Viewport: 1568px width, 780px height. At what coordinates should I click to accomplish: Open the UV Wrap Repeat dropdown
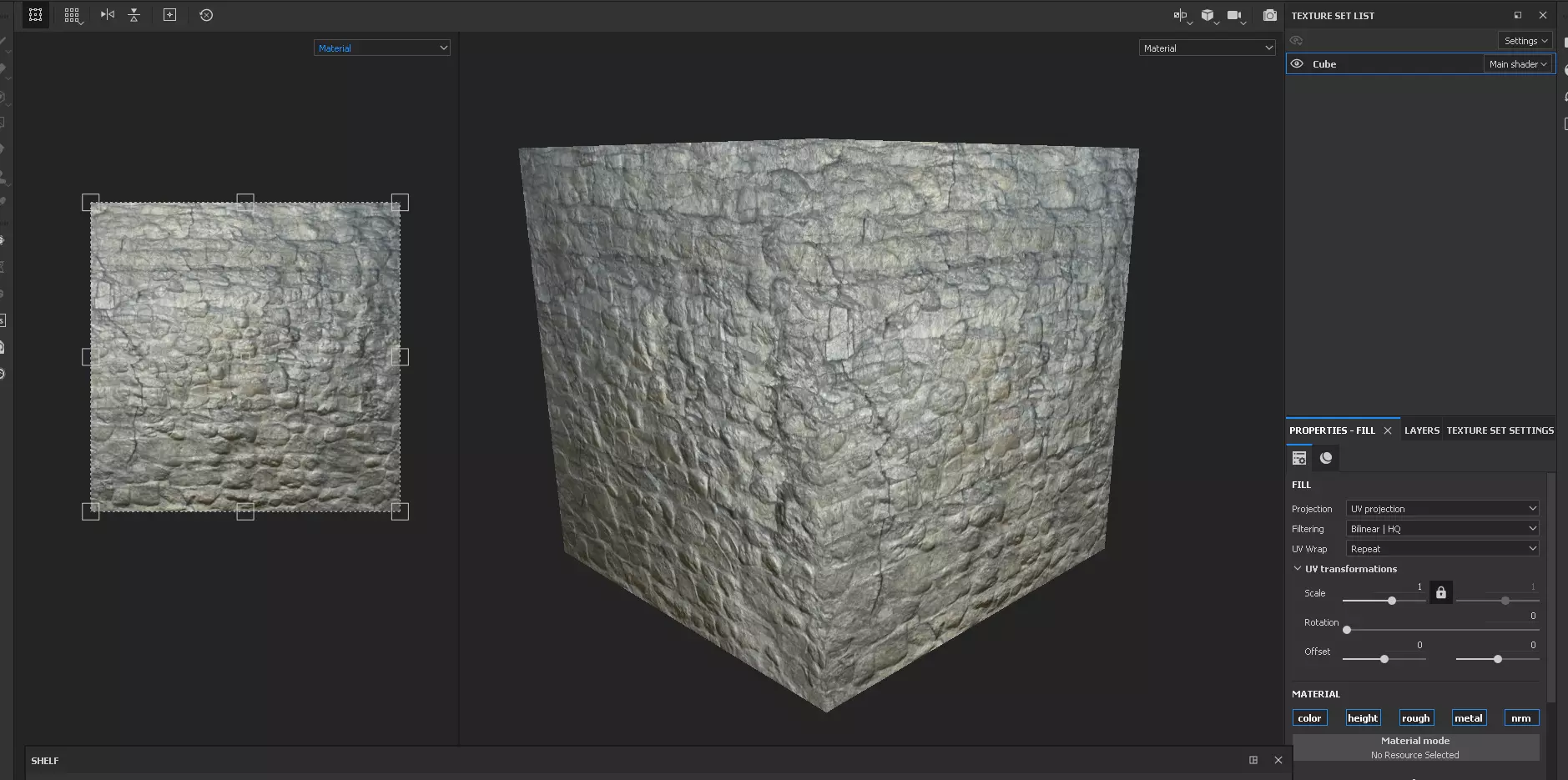1442,548
